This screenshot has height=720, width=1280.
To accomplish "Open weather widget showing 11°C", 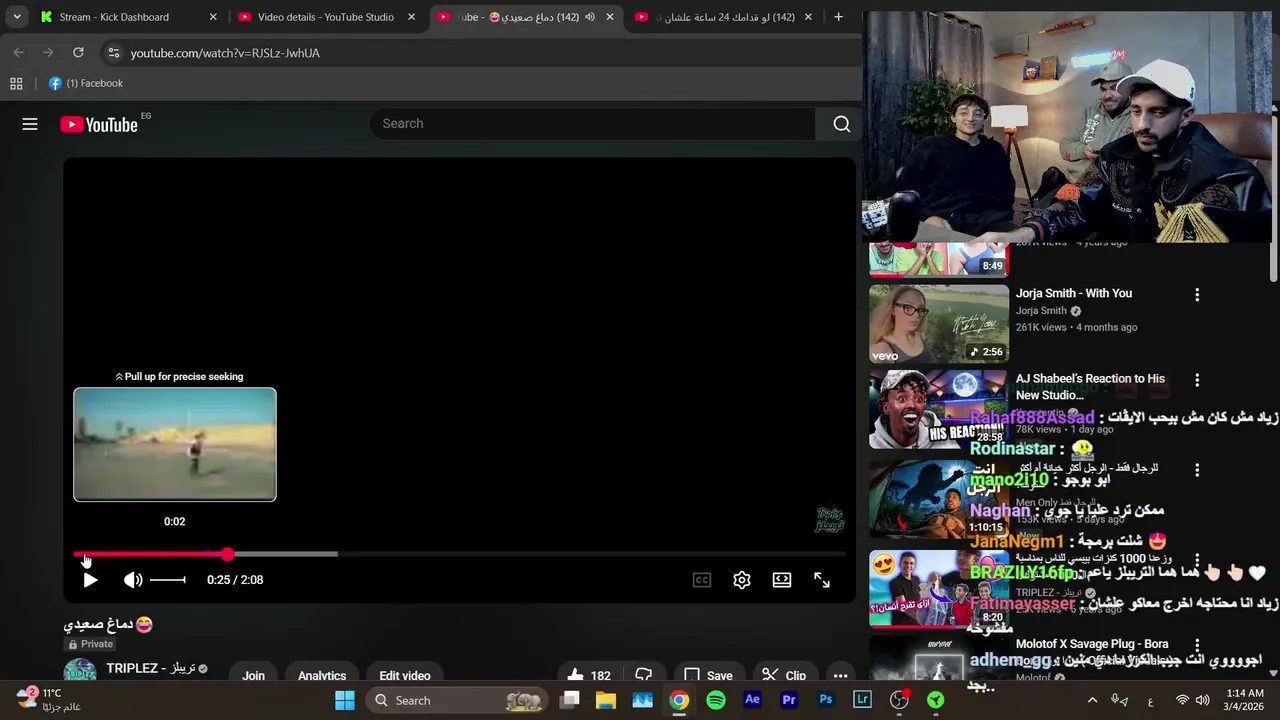I will (48, 700).
